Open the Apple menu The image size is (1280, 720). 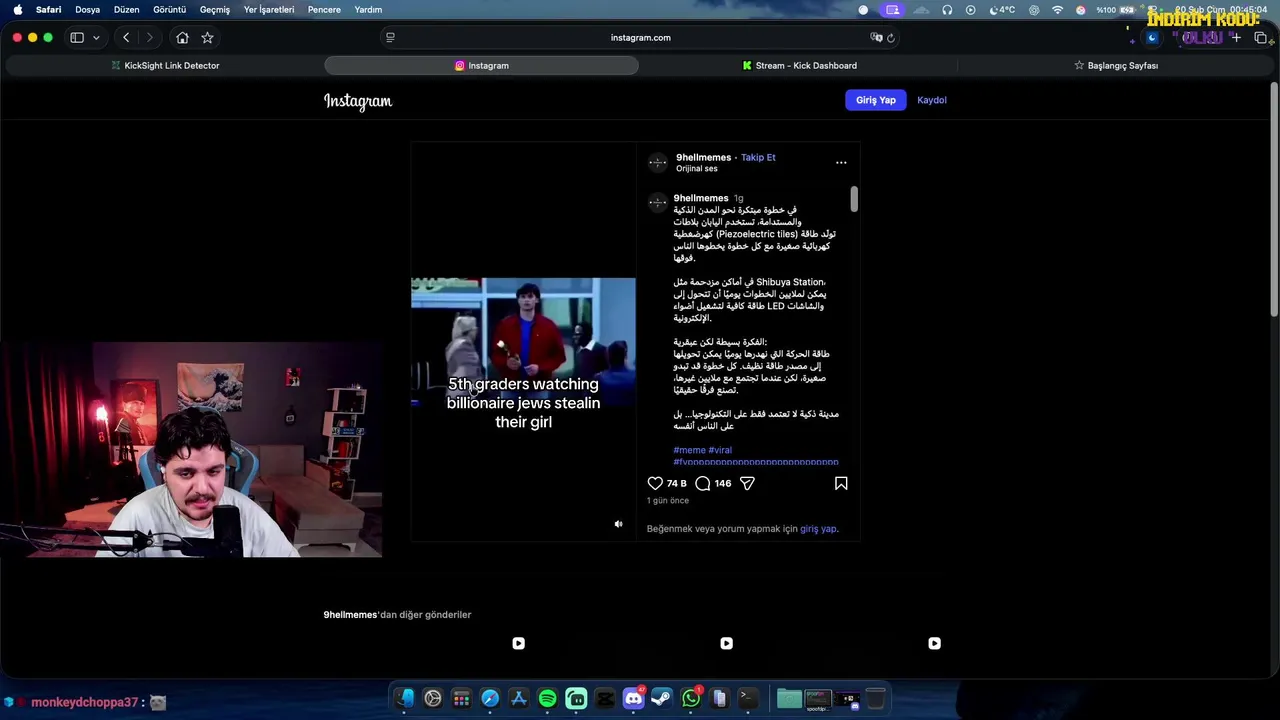(17, 10)
